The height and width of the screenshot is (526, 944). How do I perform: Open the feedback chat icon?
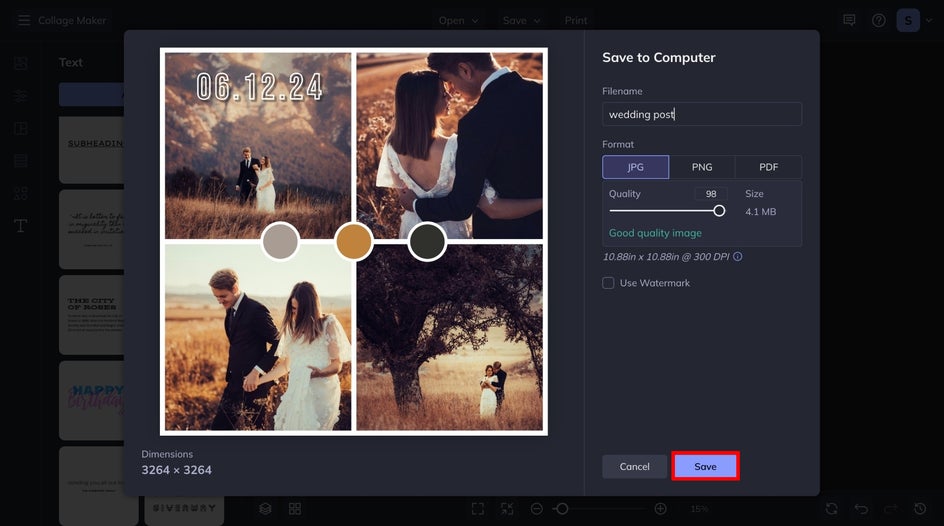point(849,20)
